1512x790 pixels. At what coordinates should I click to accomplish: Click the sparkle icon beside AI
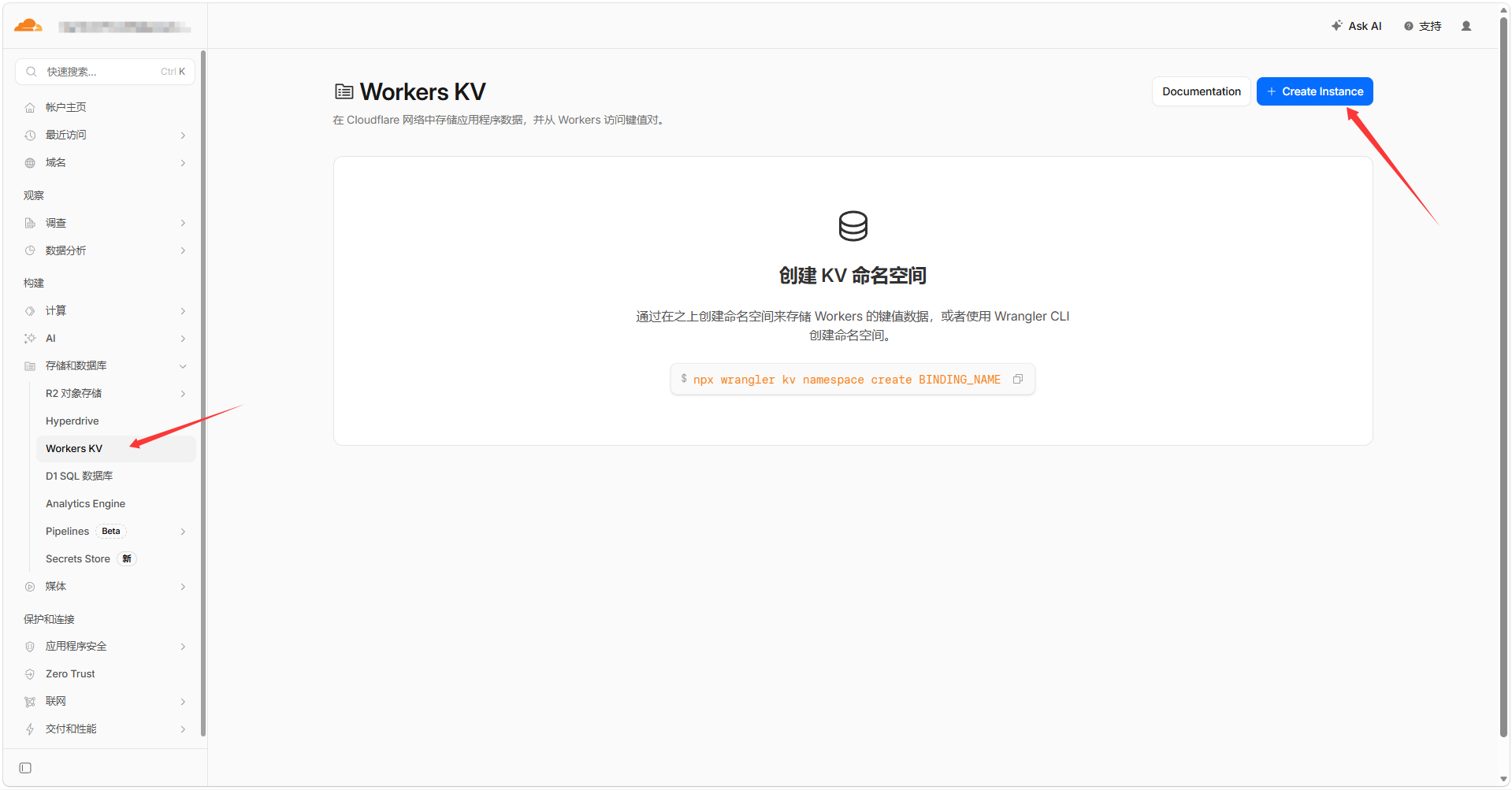[30, 339]
